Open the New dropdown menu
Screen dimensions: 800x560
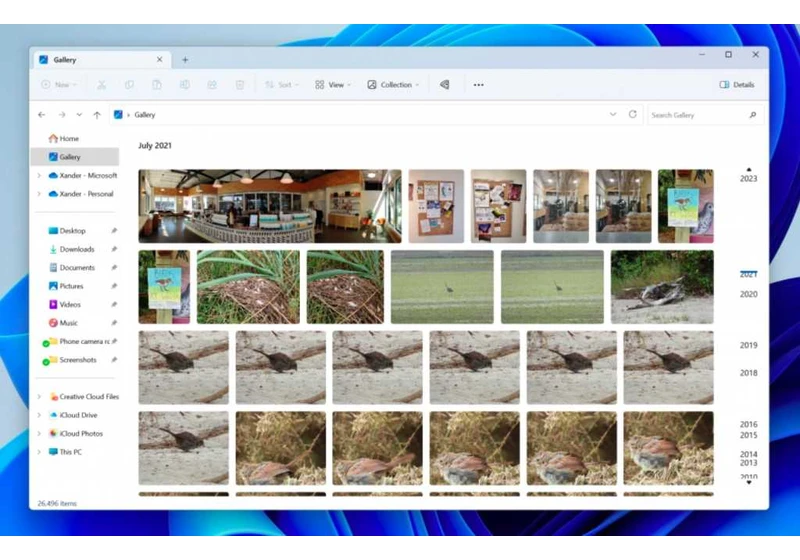59,85
